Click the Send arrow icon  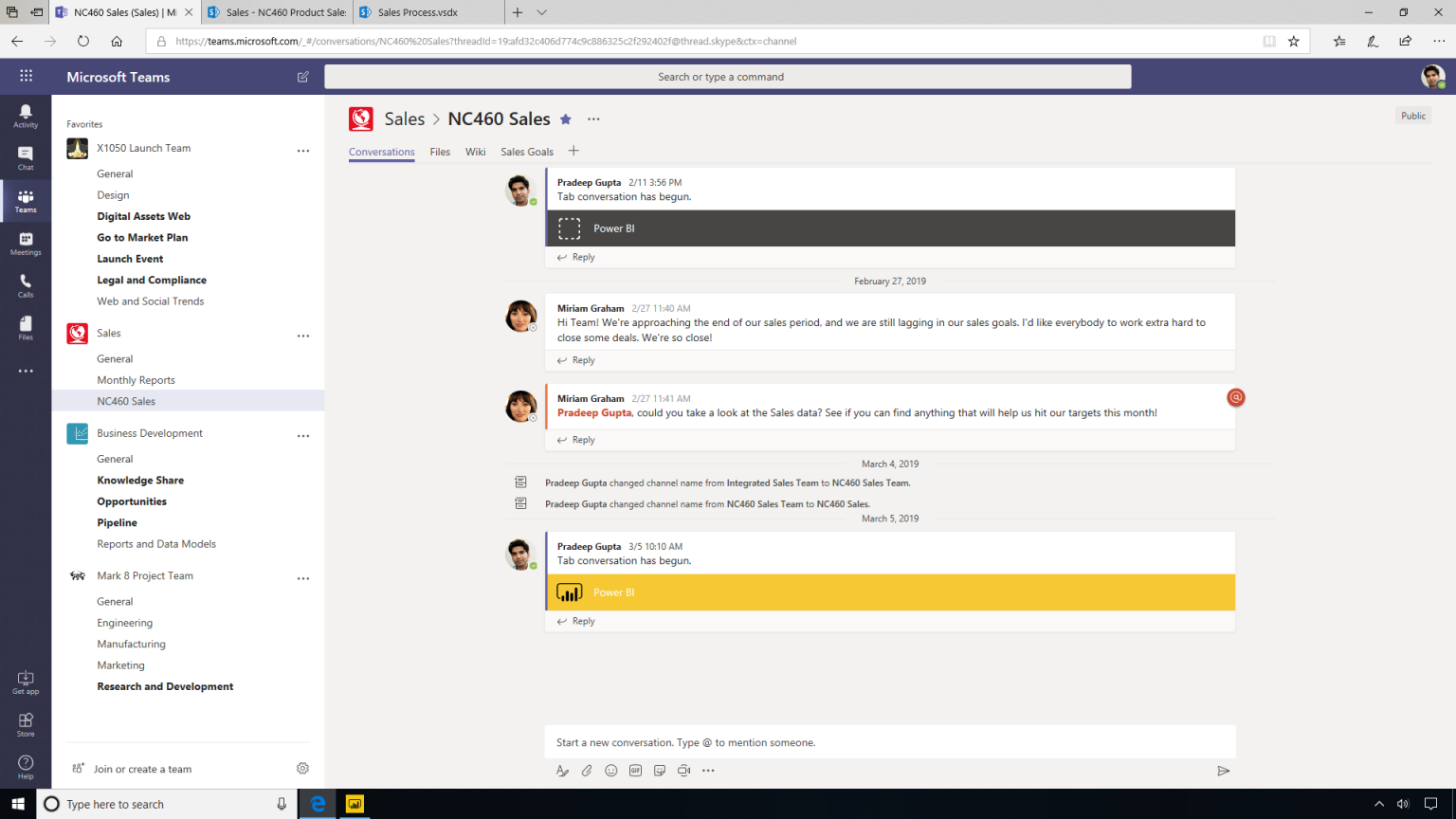(1223, 771)
